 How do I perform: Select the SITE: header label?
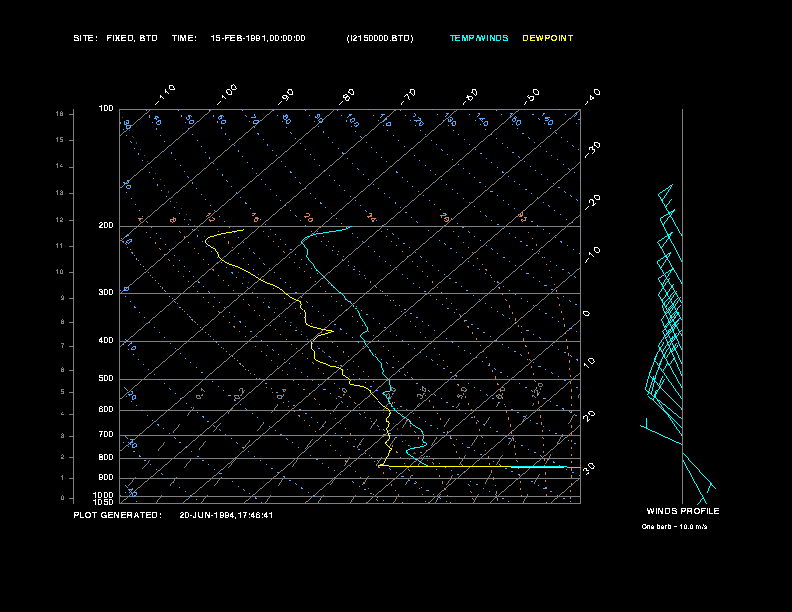(x=85, y=38)
